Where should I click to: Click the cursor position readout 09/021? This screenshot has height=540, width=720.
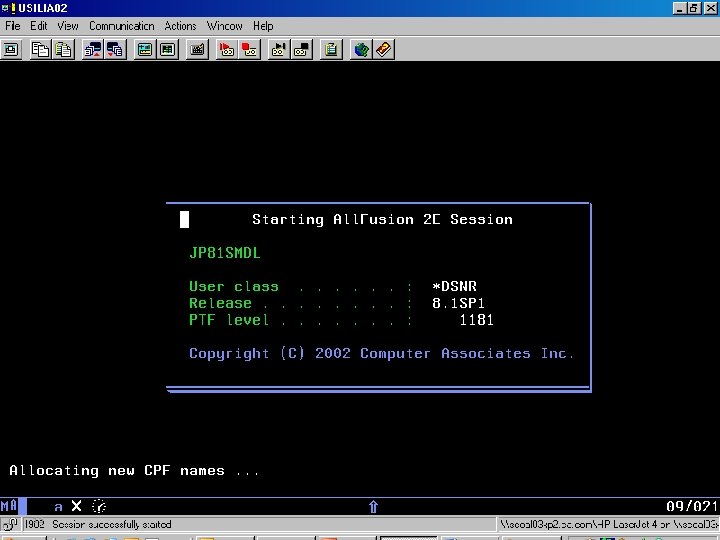[x=692, y=506]
